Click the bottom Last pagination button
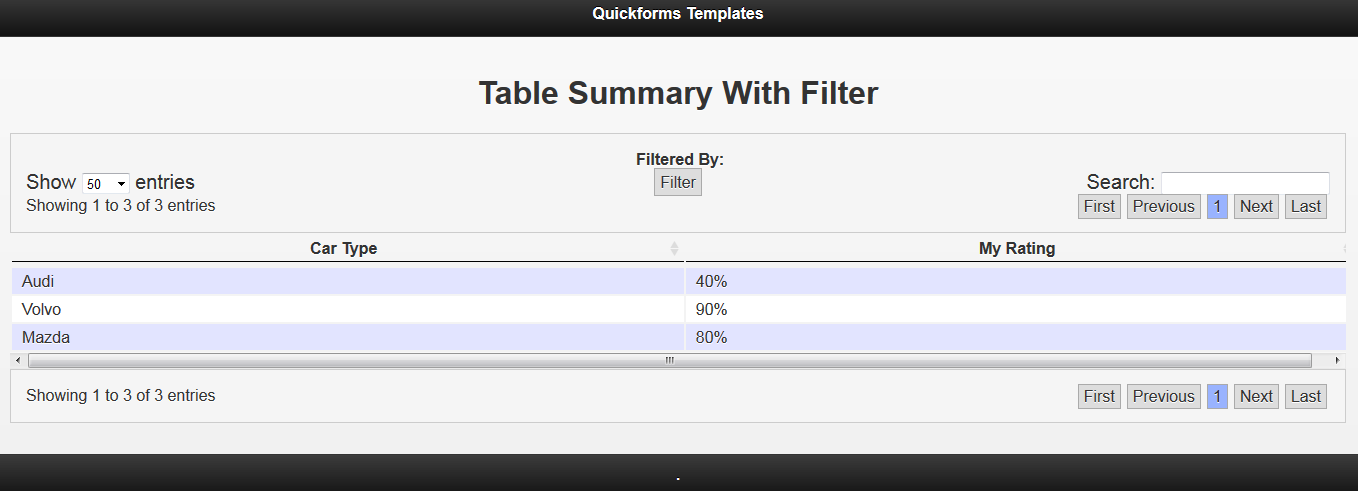 coord(1306,396)
